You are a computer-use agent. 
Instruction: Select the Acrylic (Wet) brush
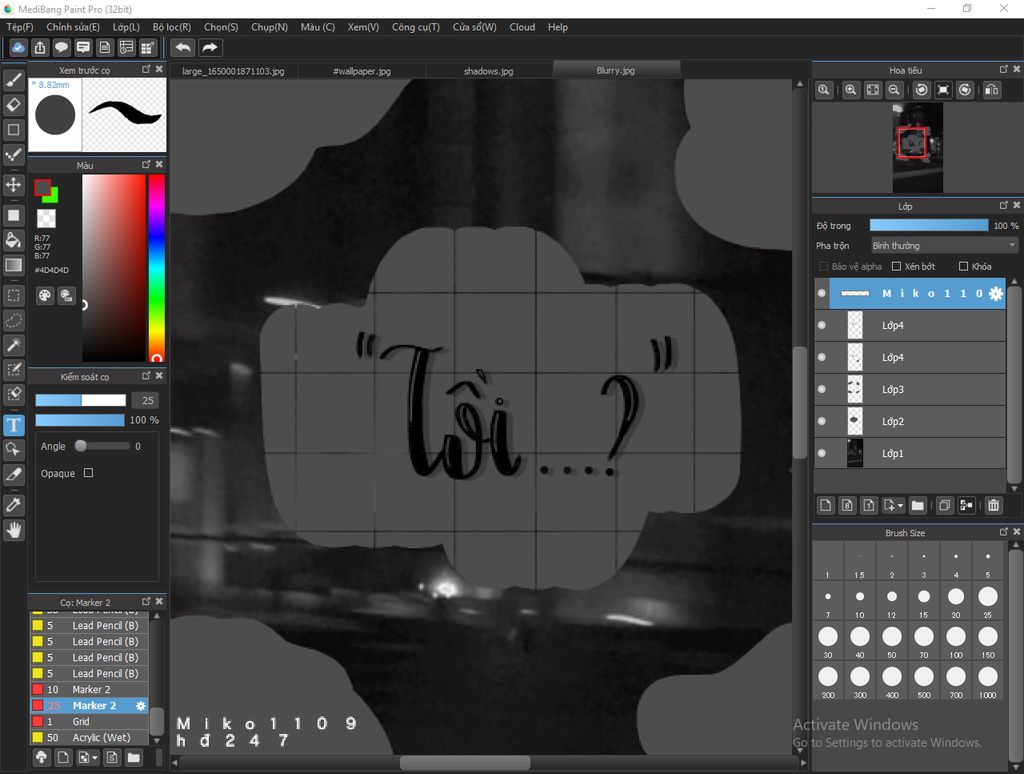click(x=90, y=737)
